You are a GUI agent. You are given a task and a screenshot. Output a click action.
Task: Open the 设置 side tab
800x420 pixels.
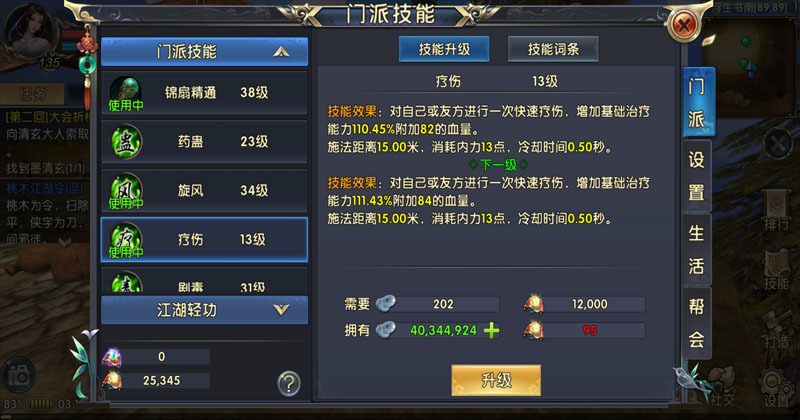[x=696, y=176]
